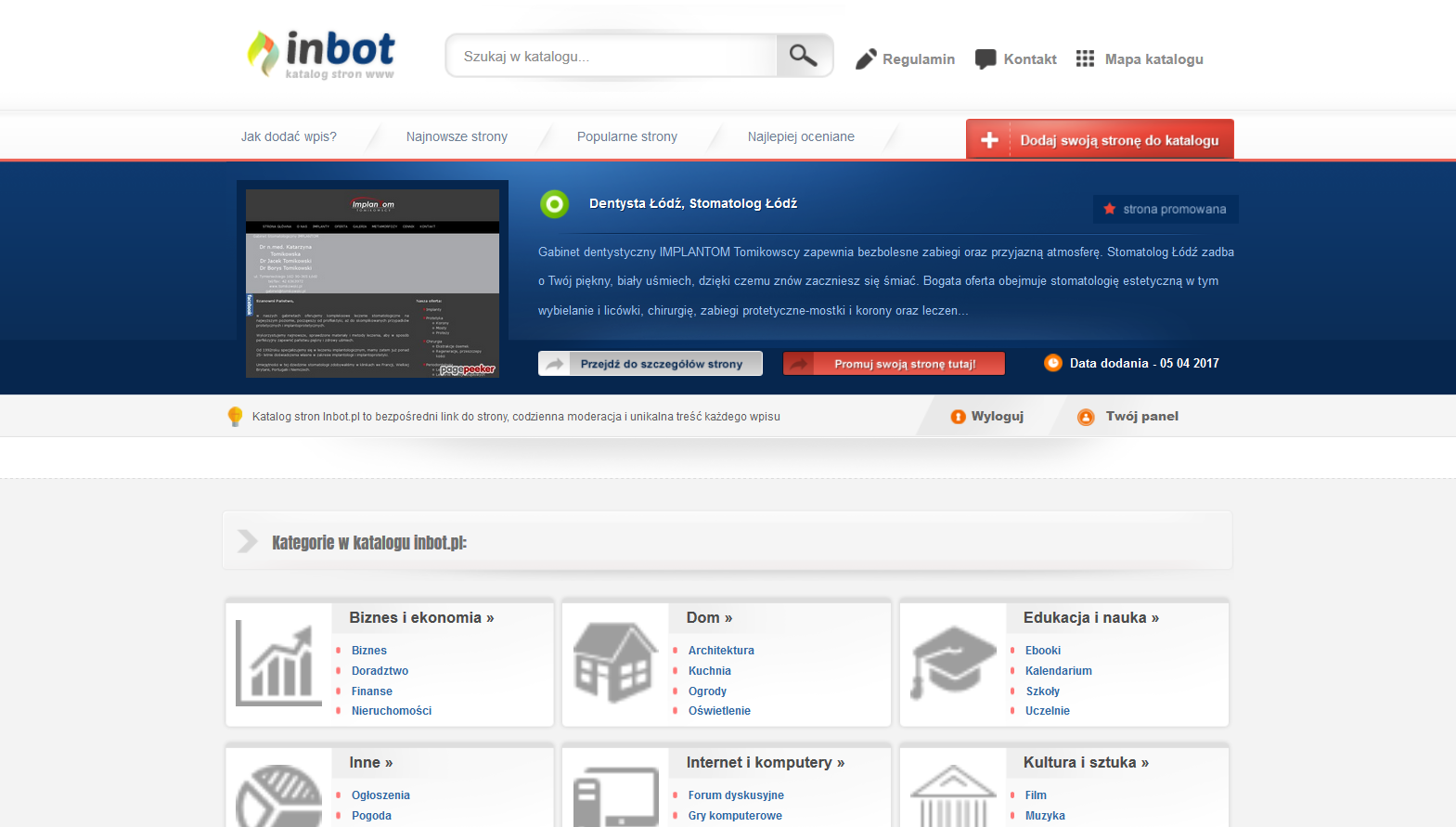Click the Edukacja graduation cap icon
The width and height of the screenshot is (1456, 827).
tap(953, 663)
